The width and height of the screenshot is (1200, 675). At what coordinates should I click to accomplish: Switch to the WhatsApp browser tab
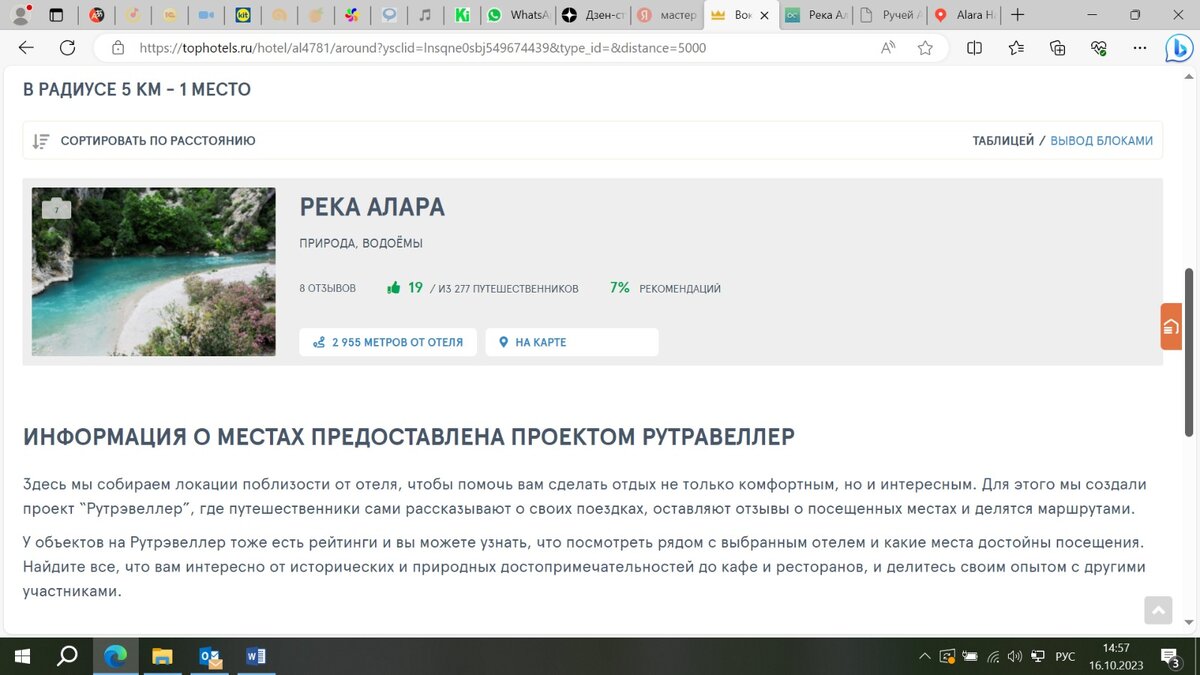tap(515, 15)
